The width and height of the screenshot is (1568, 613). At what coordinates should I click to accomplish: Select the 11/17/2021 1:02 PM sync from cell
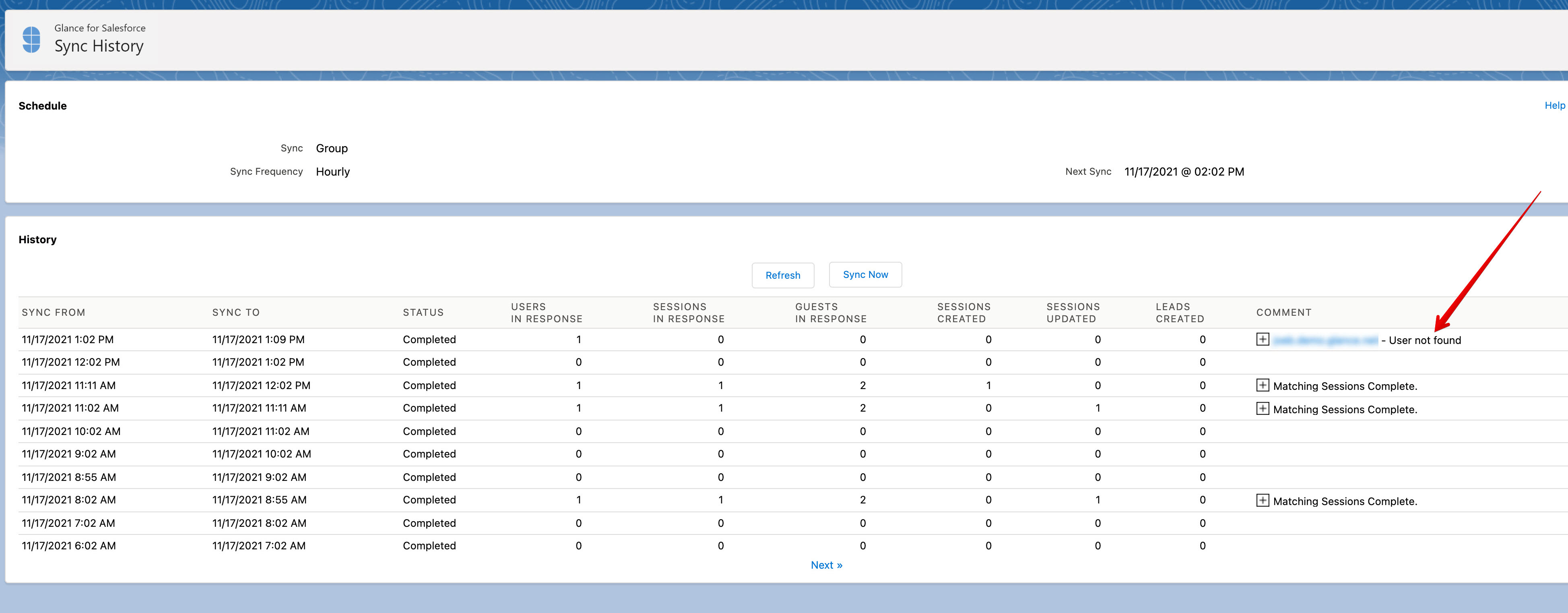click(68, 340)
